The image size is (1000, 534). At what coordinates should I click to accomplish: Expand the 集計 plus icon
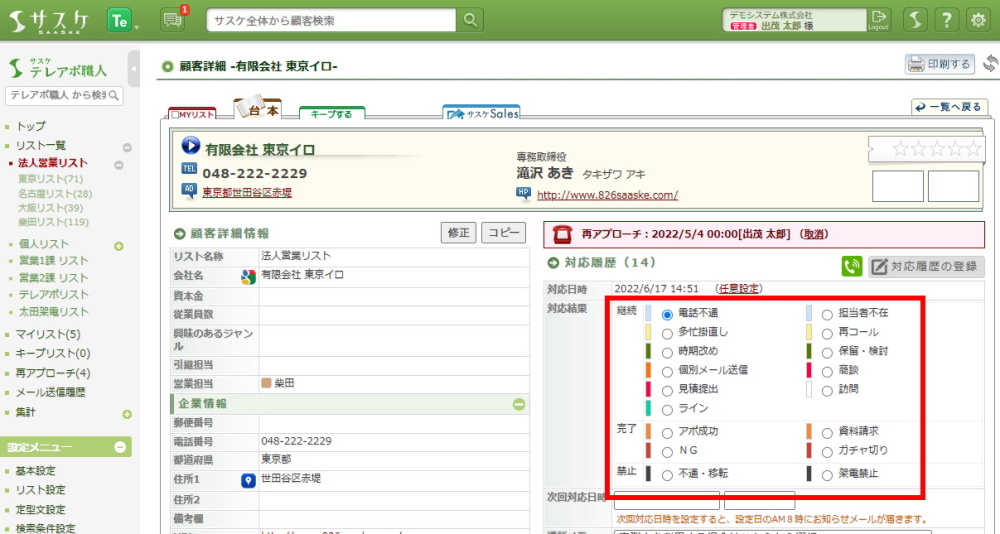127,414
